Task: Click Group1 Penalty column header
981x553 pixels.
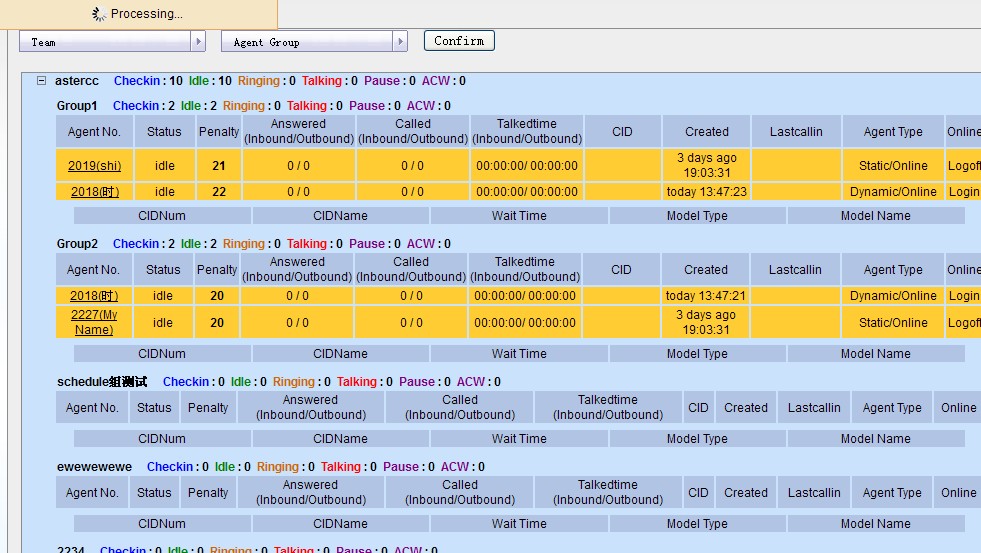Action: point(219,132)
